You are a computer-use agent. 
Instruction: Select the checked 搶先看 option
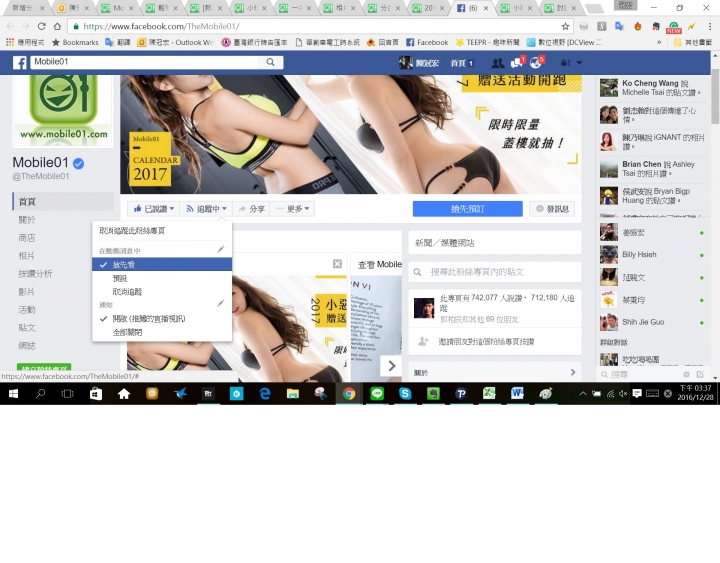(162, 265)
